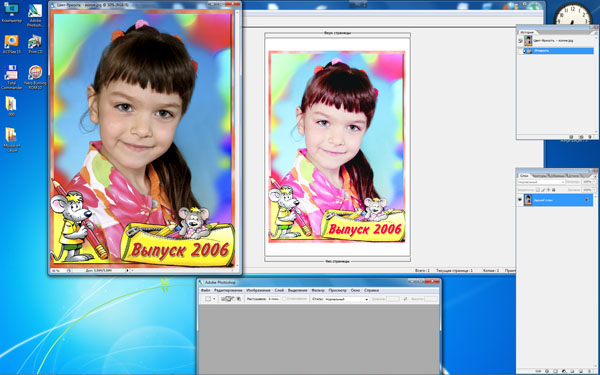Open the Файл menu in Photoshop
Image resolution: width=600 pixels, height=375 pixels.
(205, 291)
